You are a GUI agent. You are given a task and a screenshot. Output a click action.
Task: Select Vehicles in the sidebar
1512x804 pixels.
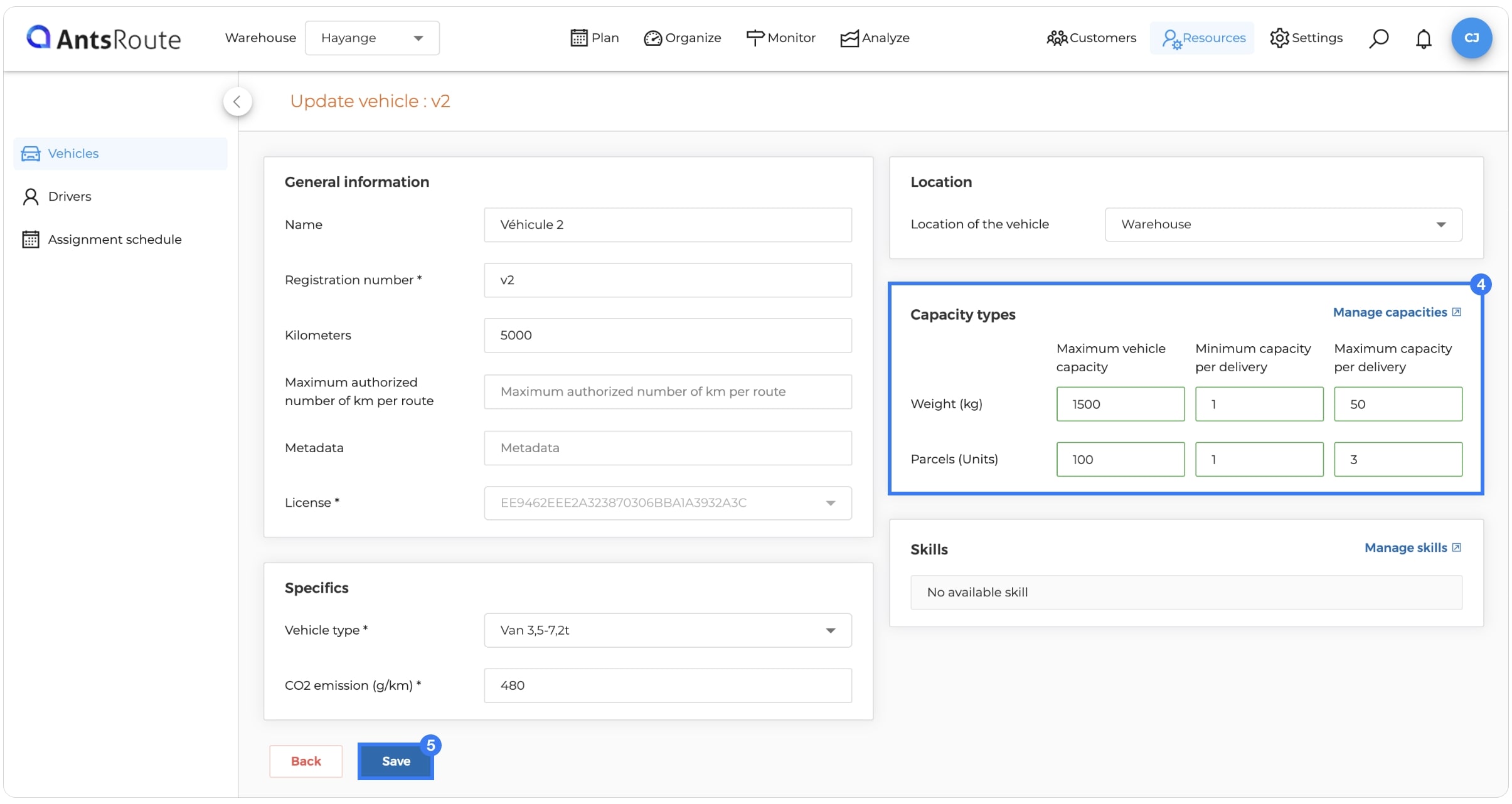[x=120, y=154]
